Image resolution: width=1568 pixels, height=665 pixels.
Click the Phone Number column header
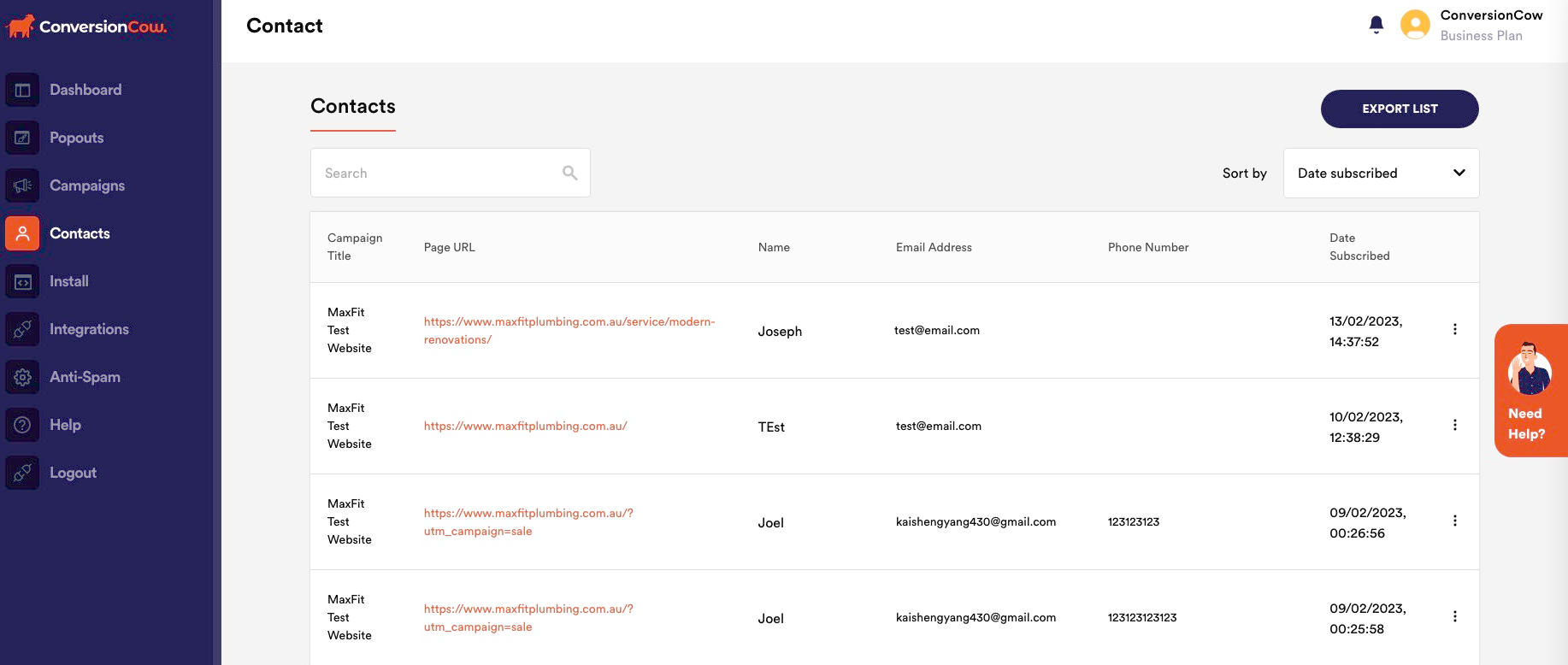click(1148, 247)
